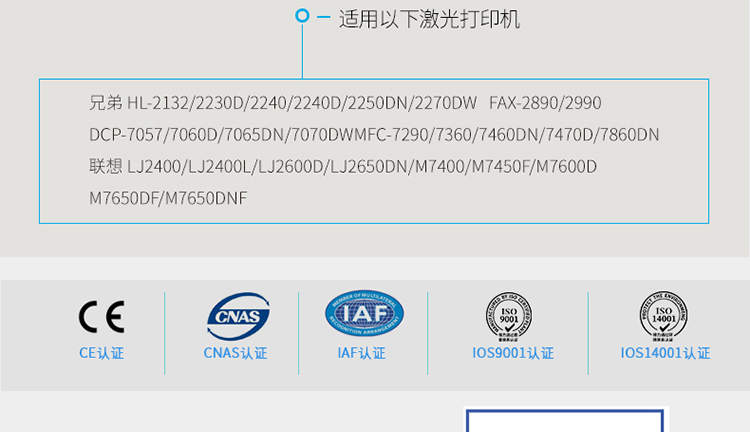Viewport: 750px width, 432px height.
Task: Click the 兄弟 brand name
Action: (105, 103)
